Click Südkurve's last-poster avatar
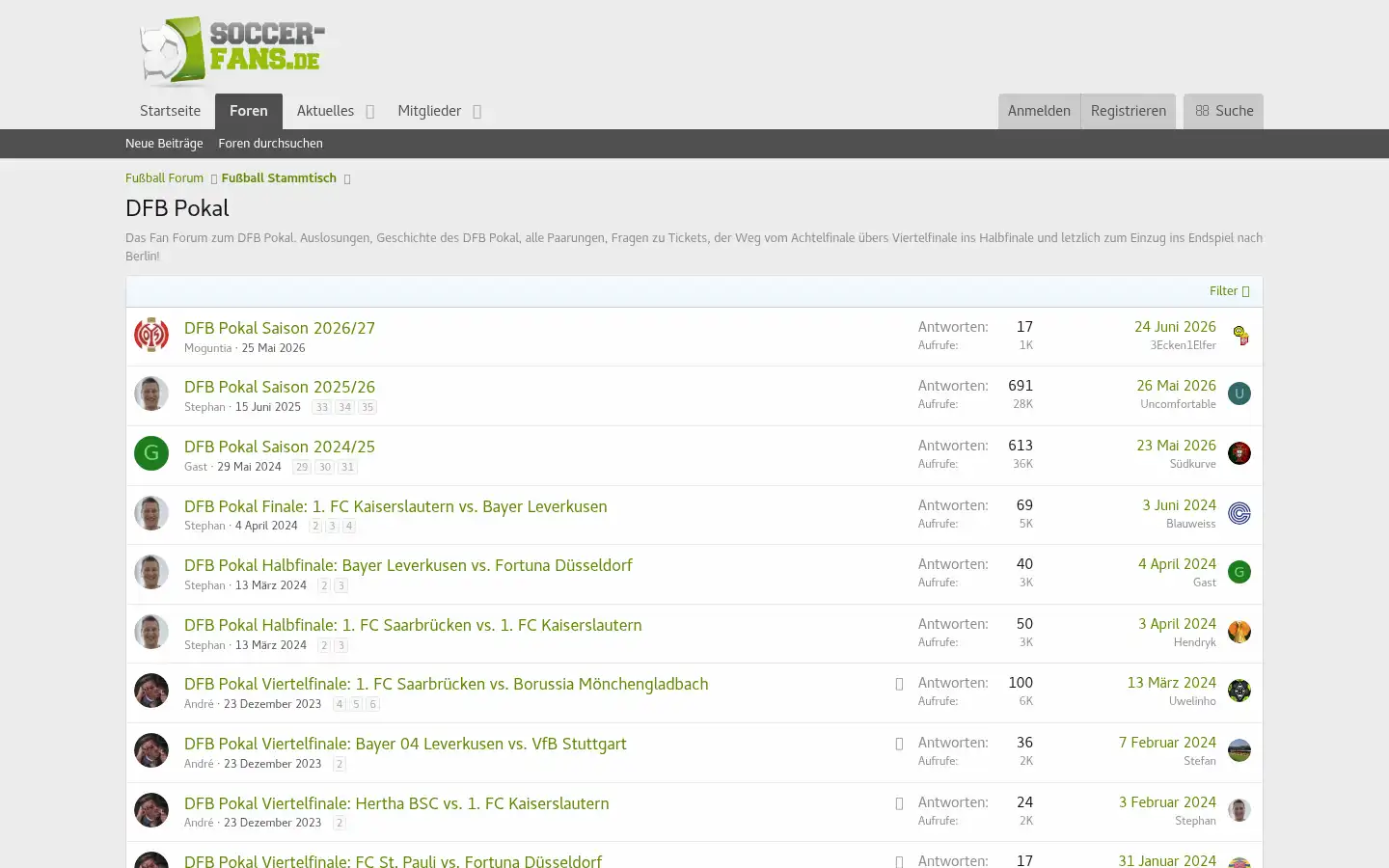This screenshot has height=868, width=1389. coord(1239,453)
